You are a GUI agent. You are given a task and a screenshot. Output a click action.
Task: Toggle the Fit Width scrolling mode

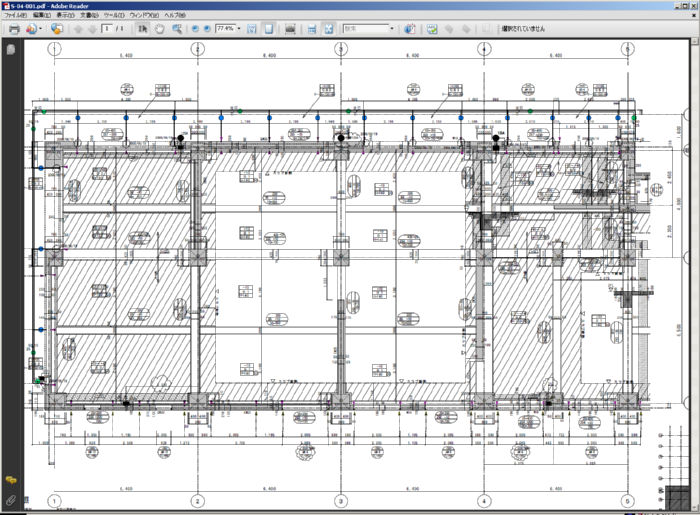(252, 29)
